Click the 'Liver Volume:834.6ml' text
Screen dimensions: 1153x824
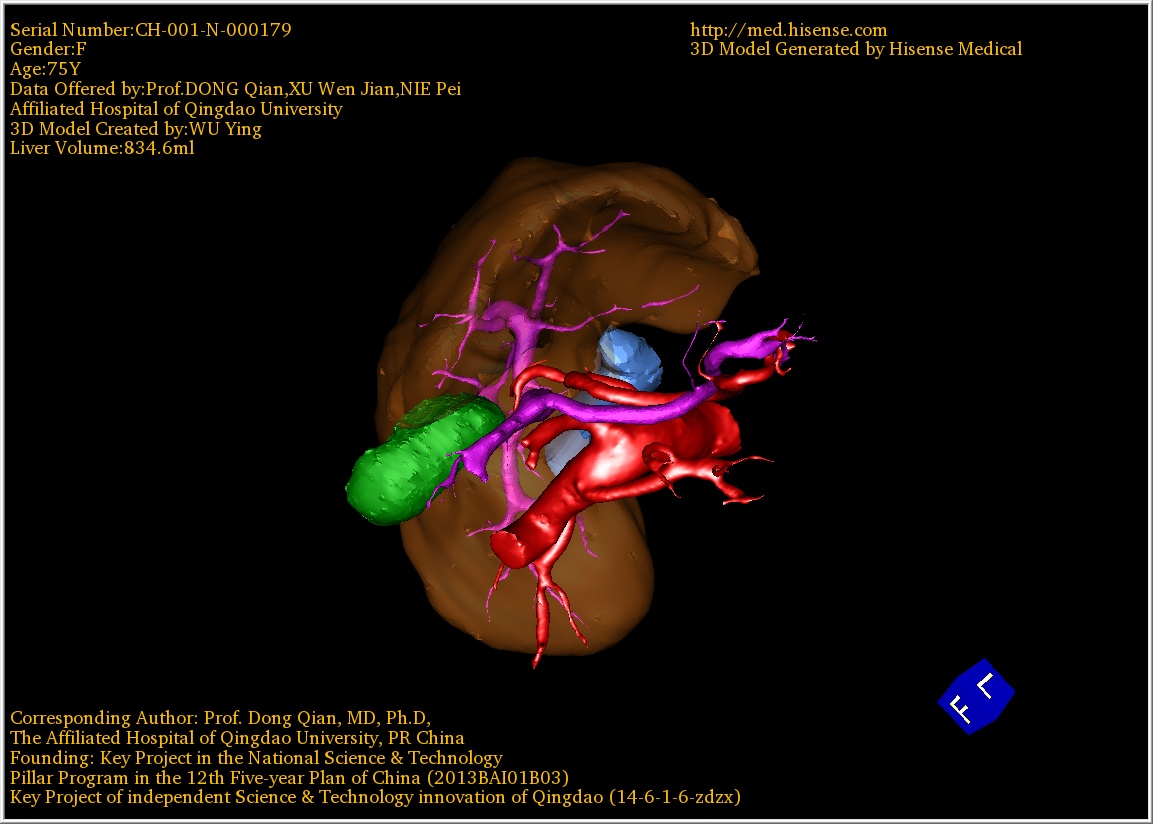pos(102,148)
